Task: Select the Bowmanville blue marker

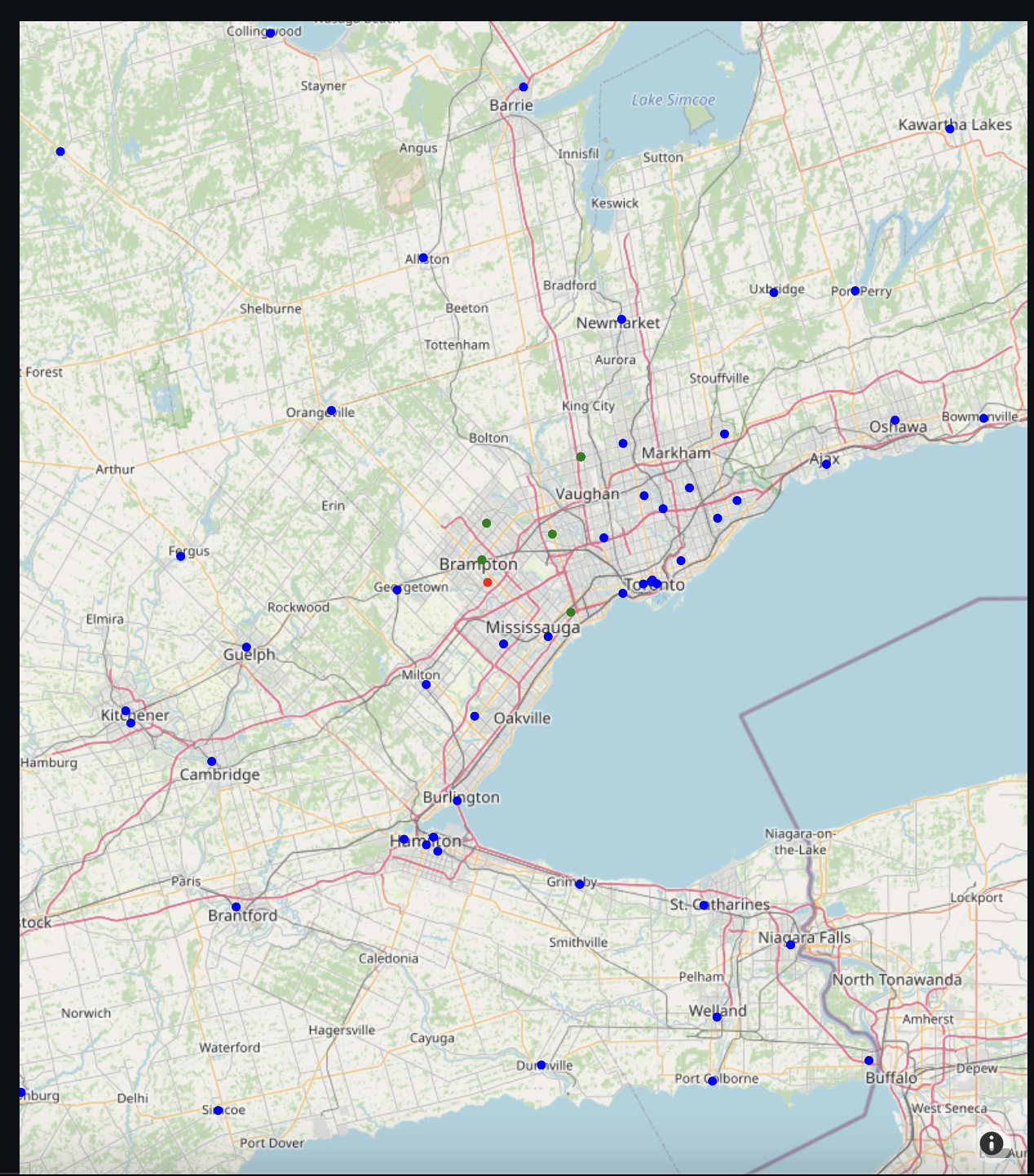Action: pos(984,418)
